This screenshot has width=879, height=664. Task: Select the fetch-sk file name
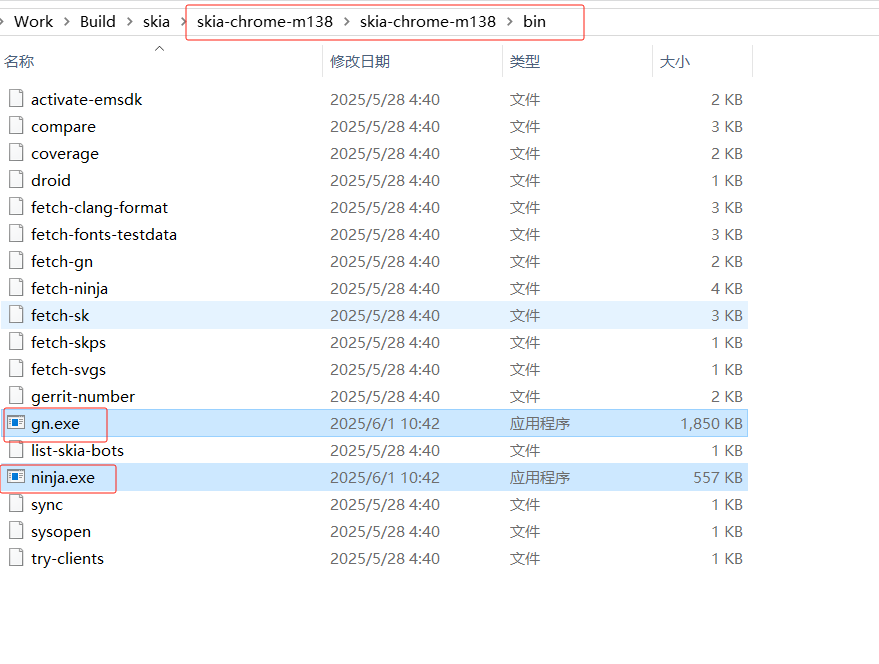pyautogui.click(x=60, y=316)
